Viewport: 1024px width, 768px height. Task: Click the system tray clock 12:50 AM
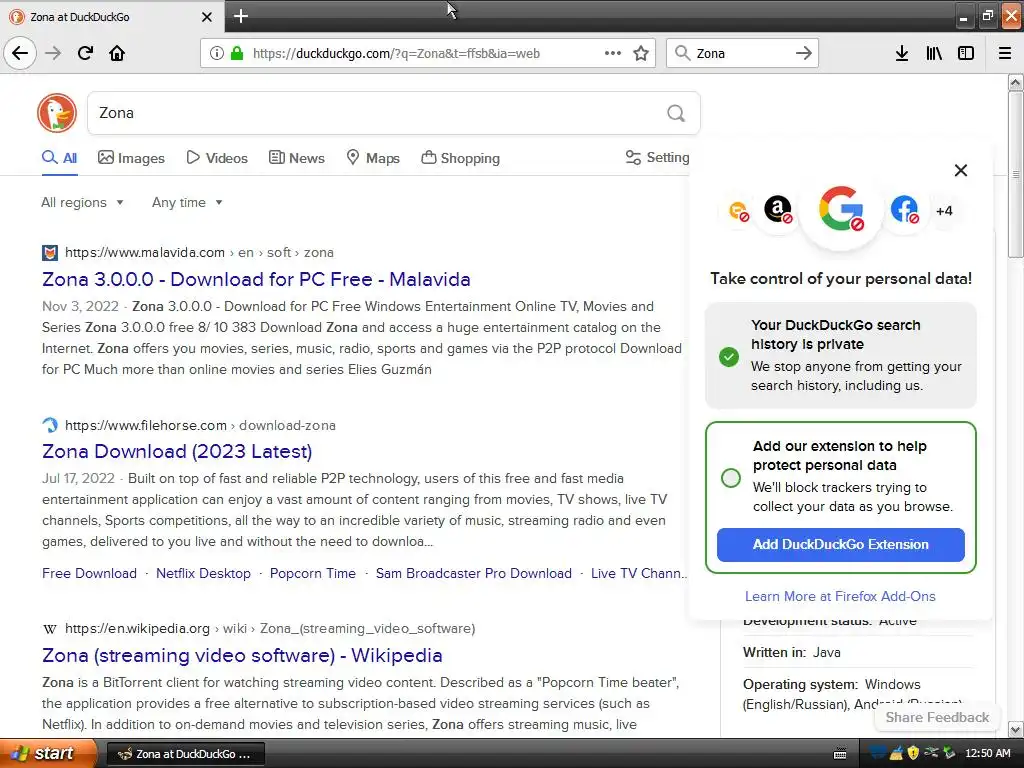click(987, 754)
